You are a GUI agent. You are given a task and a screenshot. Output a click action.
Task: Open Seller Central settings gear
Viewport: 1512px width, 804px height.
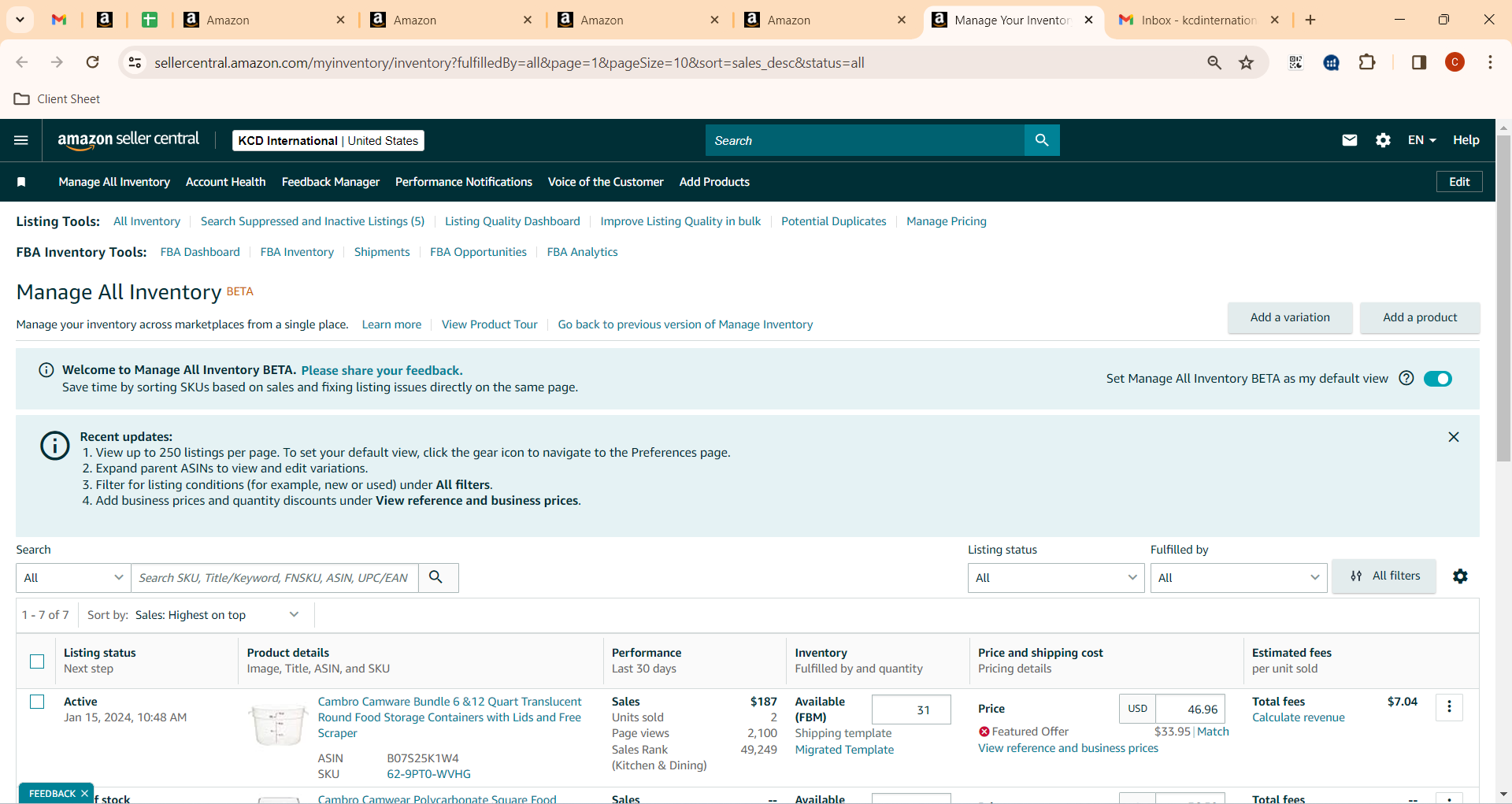(x=1383, y=140)
